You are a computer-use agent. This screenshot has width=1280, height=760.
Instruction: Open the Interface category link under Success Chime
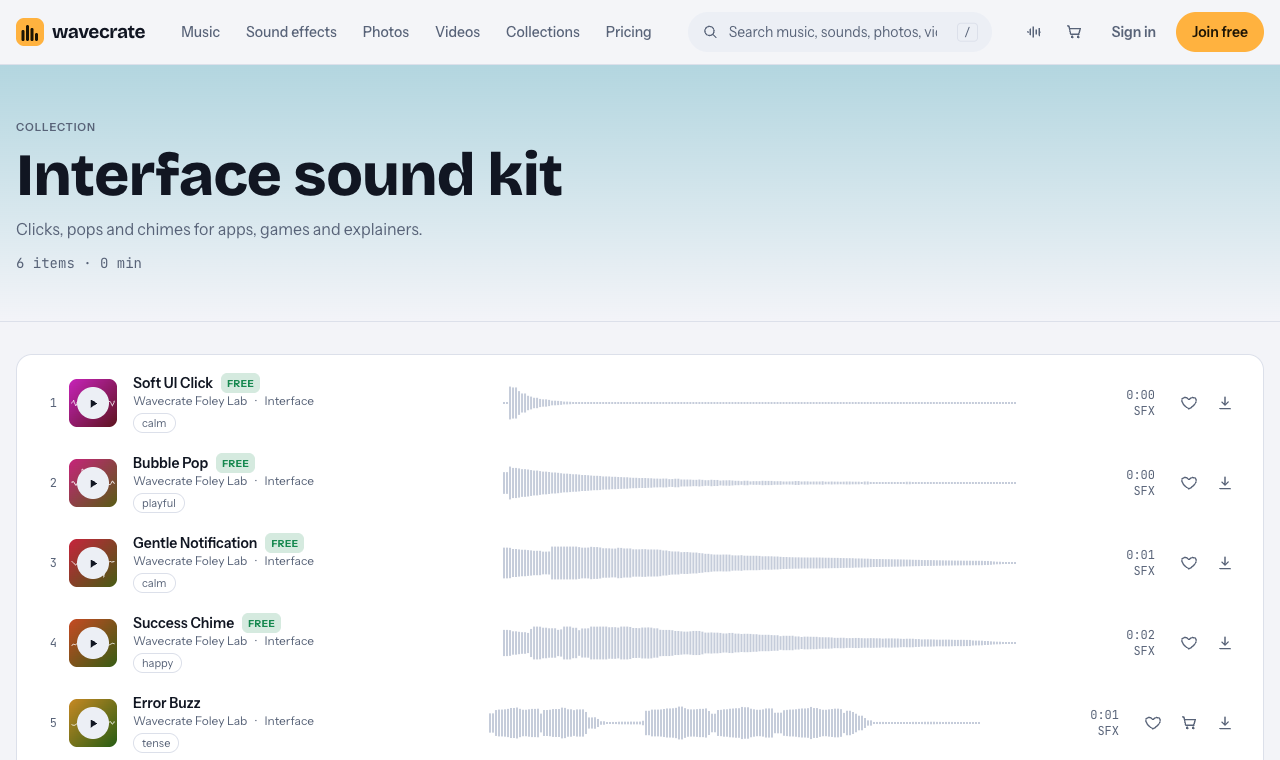click(289, 641)
